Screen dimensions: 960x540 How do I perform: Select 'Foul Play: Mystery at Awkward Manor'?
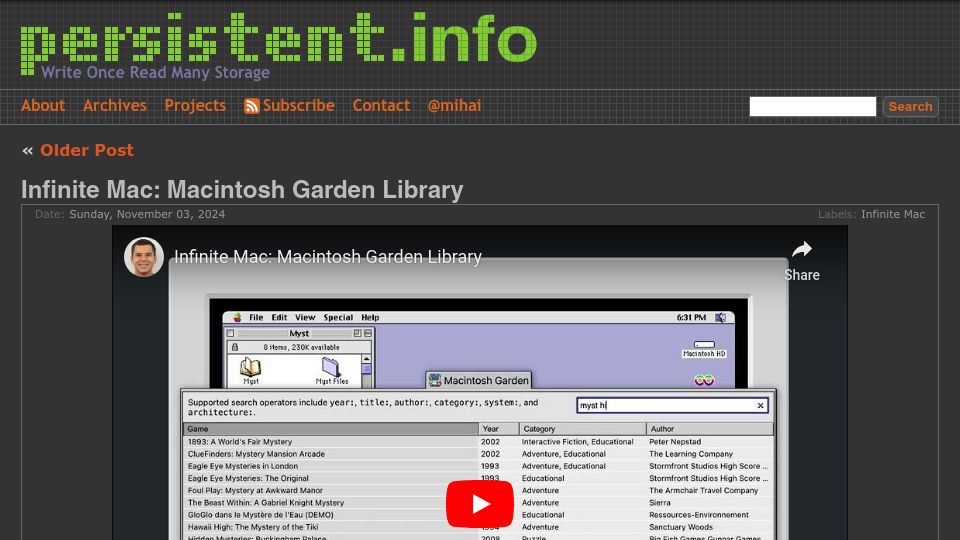255,490
